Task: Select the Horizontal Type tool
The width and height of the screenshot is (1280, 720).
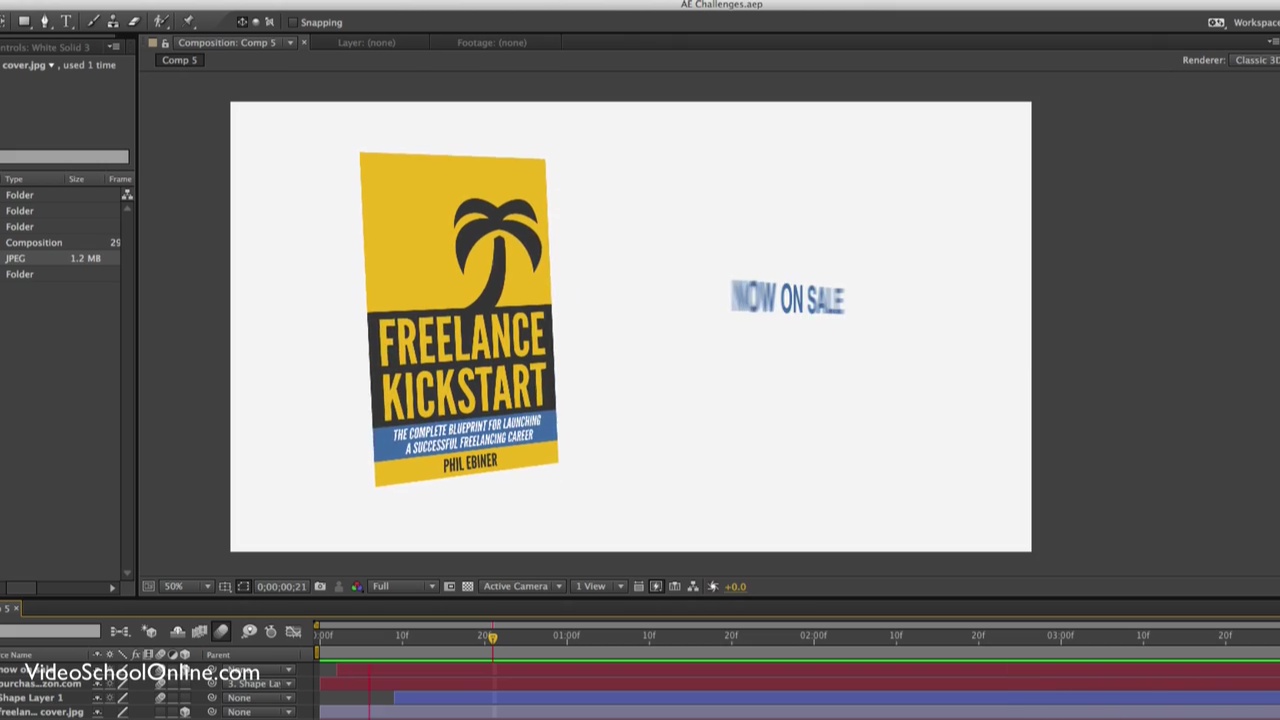Action: pos(66,21)
